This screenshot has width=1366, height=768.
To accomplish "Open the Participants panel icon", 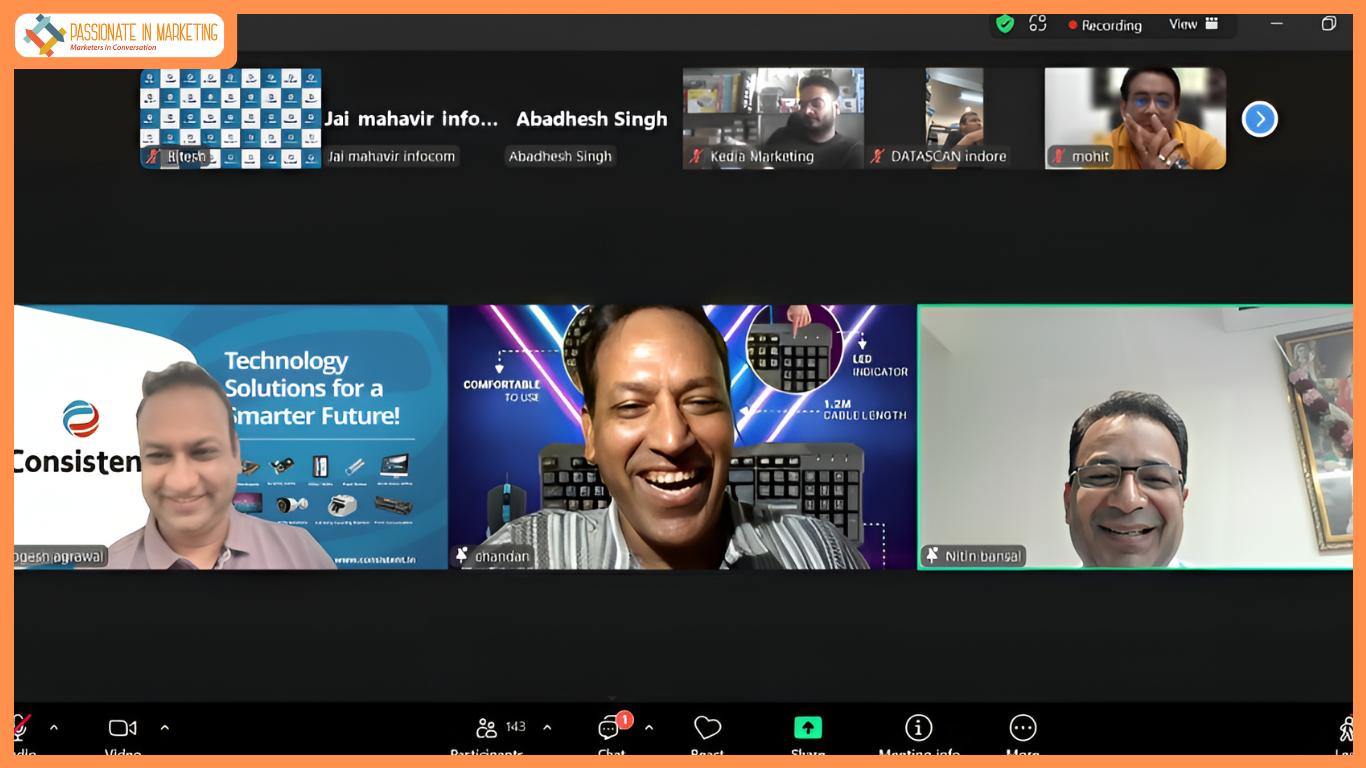I will [x=487, y=728].
